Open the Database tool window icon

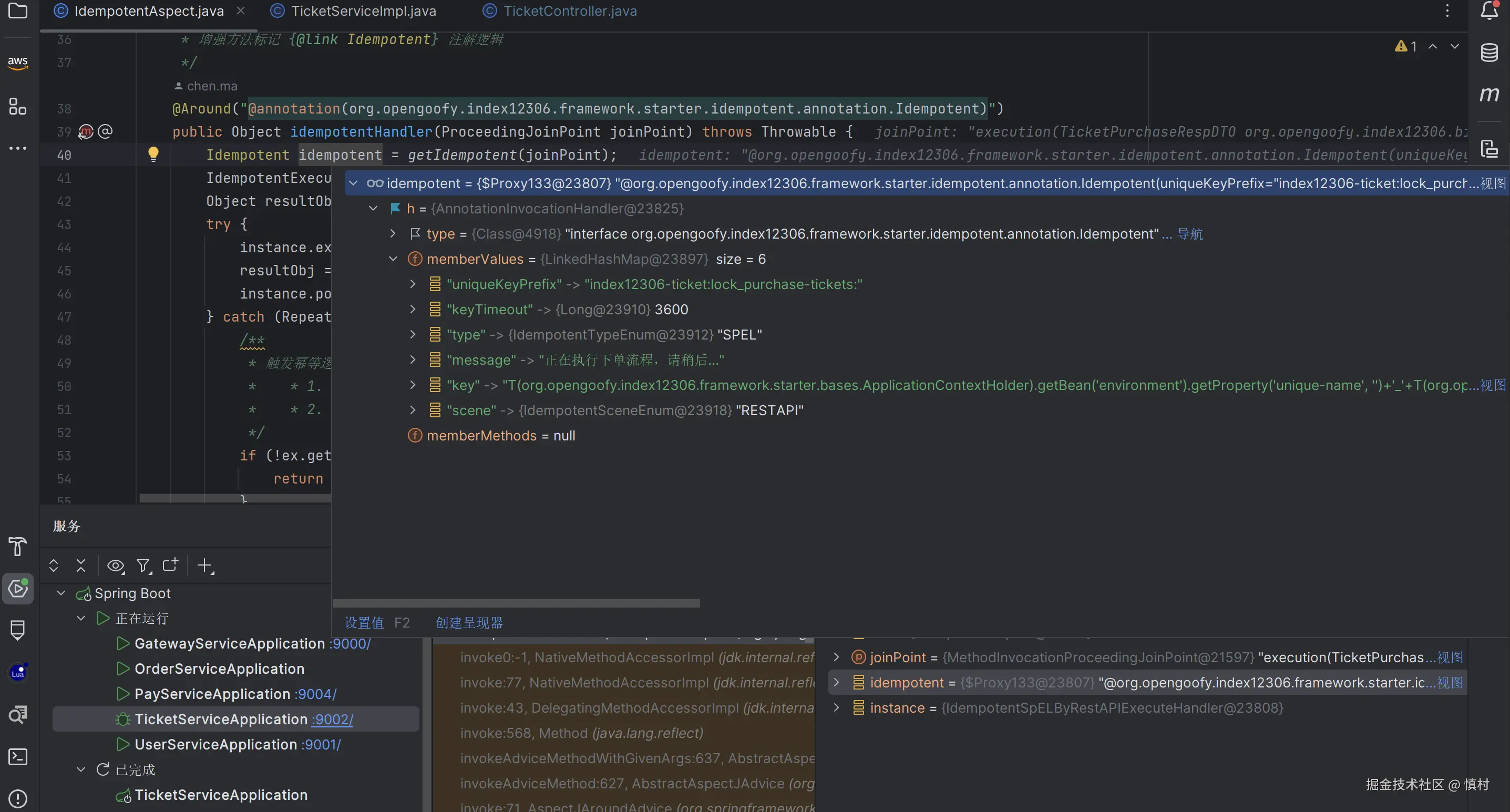(1489, 53)
